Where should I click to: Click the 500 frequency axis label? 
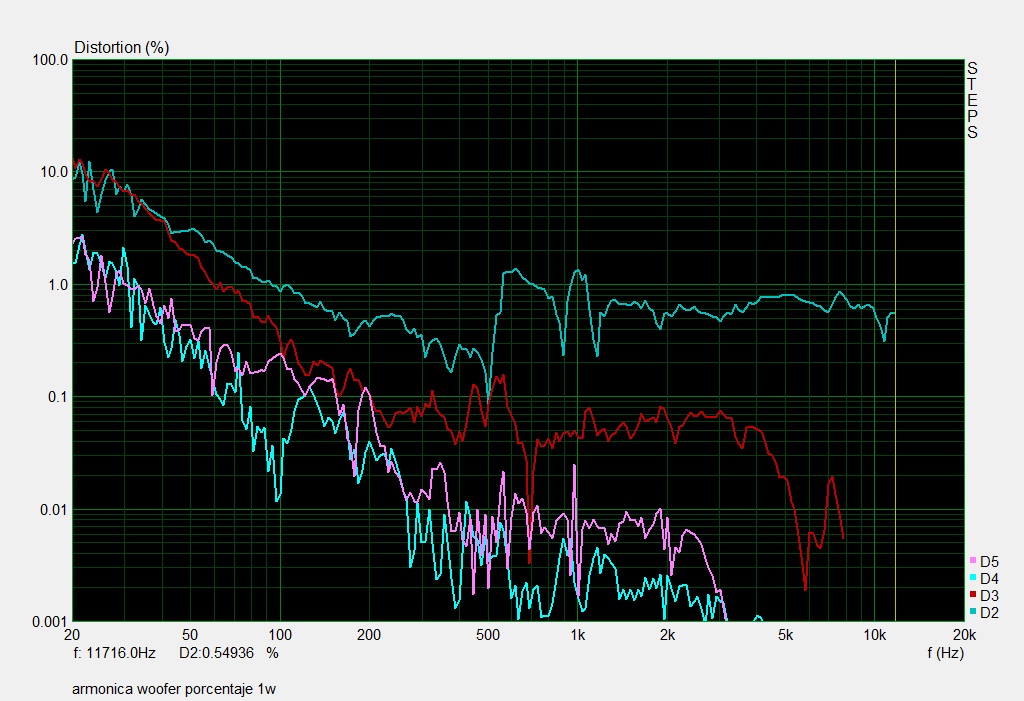pyautogui.click(x=487, y=635)
